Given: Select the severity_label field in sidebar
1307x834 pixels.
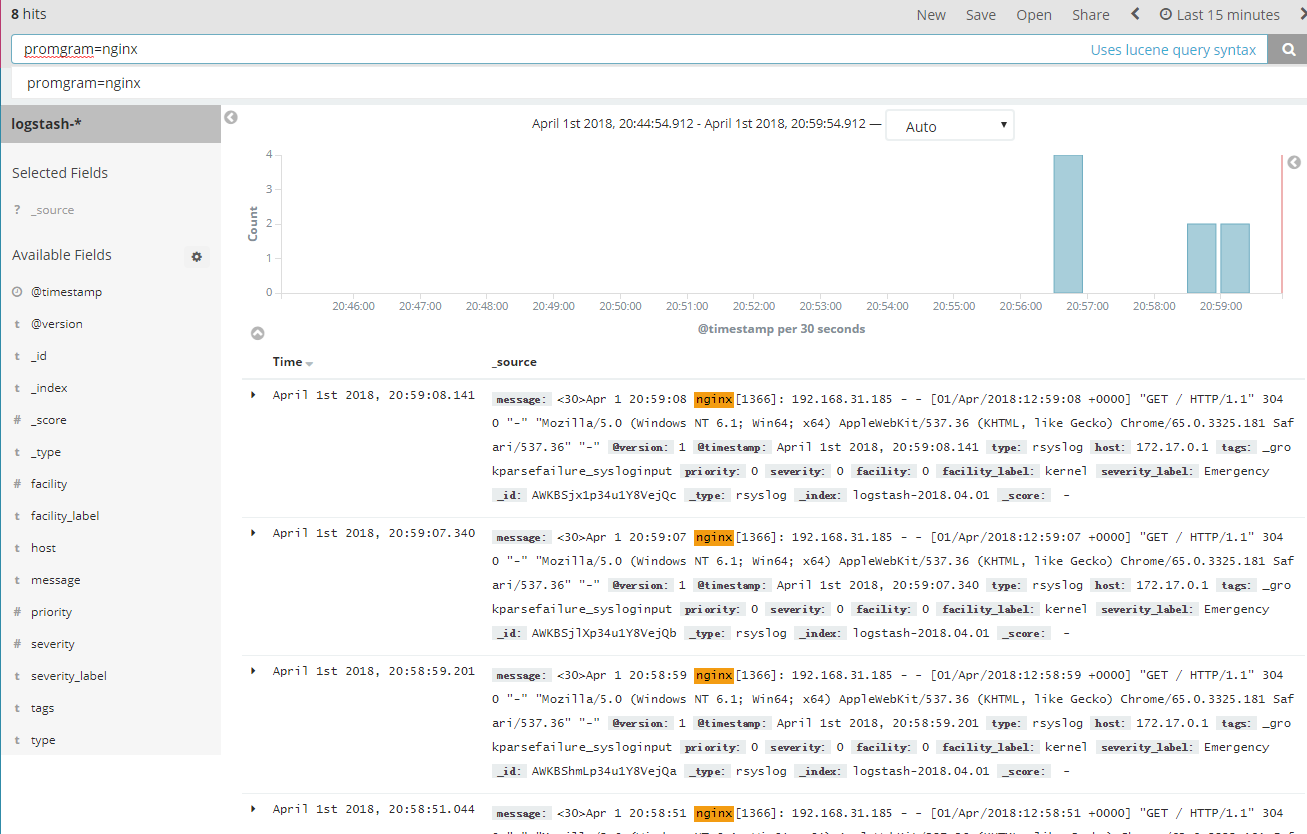Looking at the screenshot, I should [x=68, y=676].
